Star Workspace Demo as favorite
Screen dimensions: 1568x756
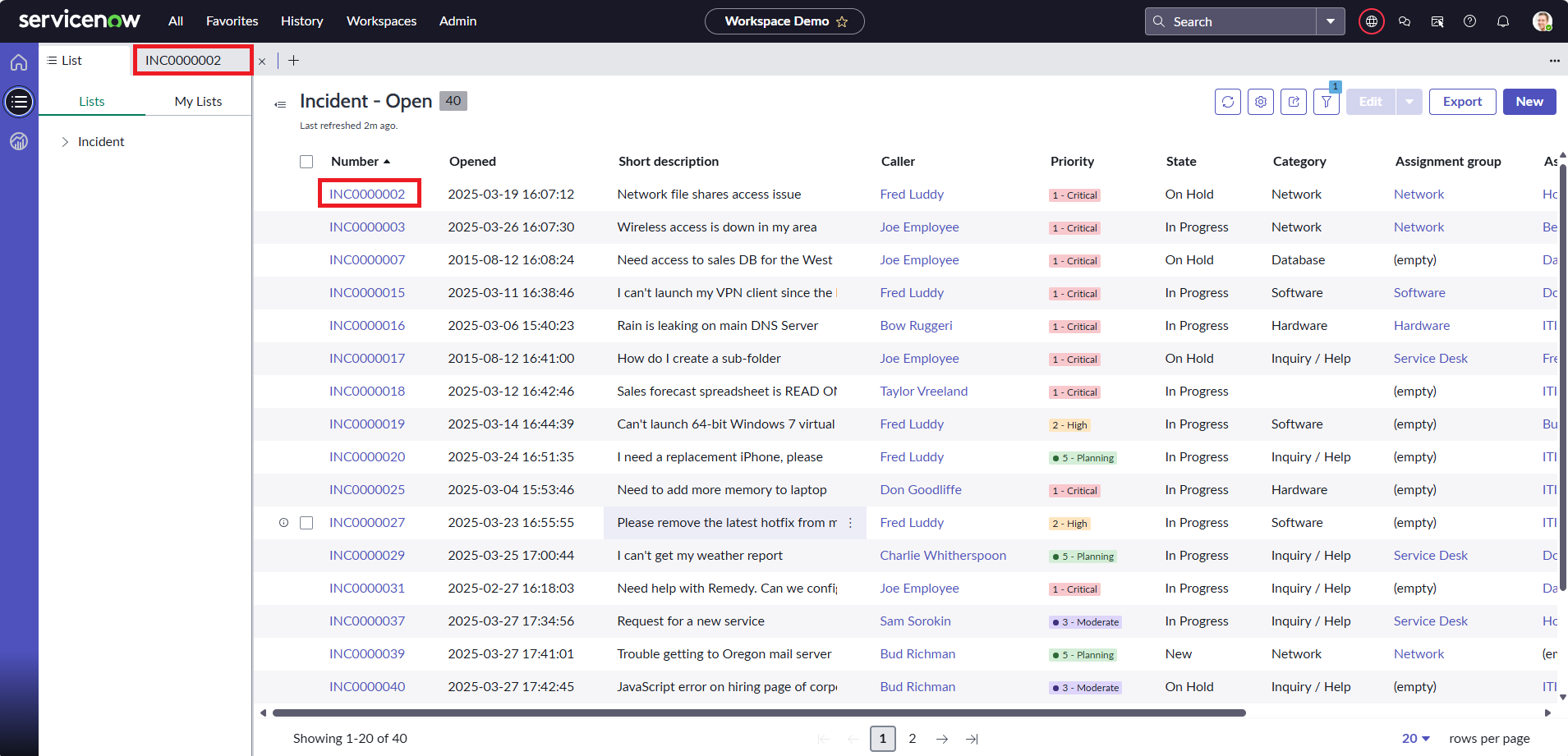coord(842,22)
